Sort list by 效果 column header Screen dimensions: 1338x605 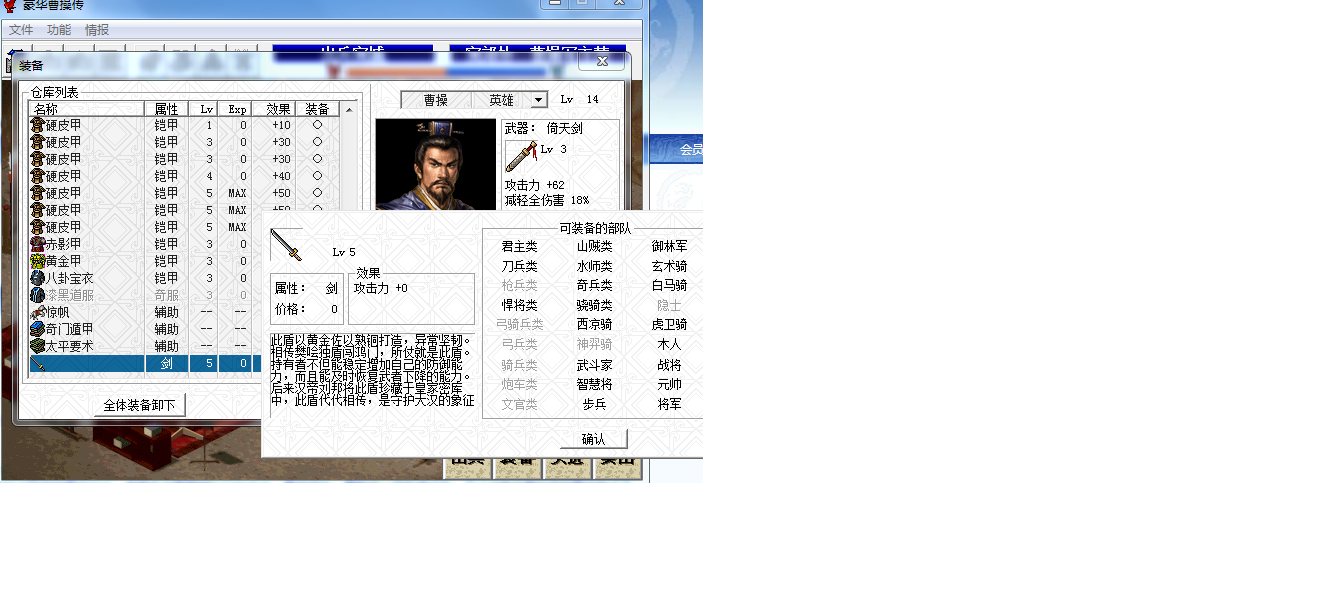pos(273,109)
